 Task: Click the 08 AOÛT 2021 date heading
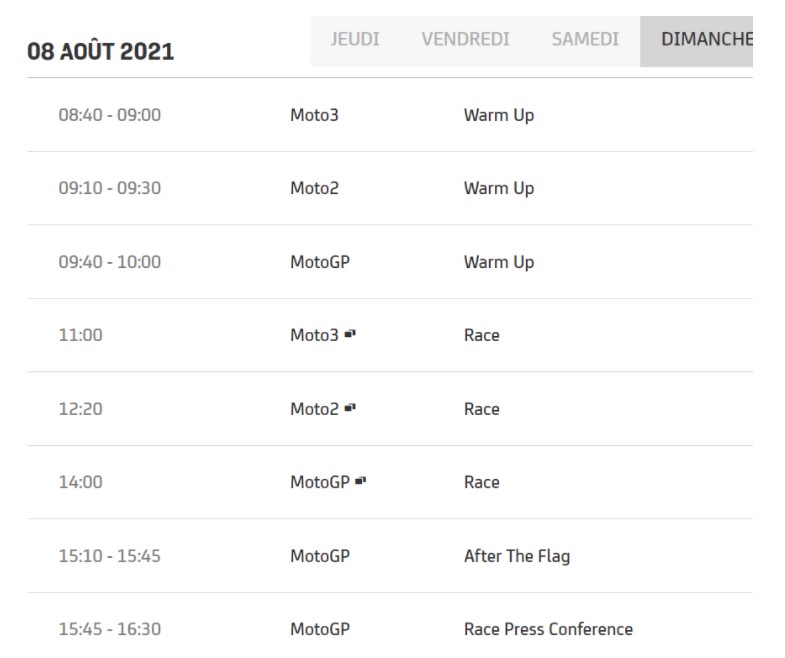tap(101, 52)
